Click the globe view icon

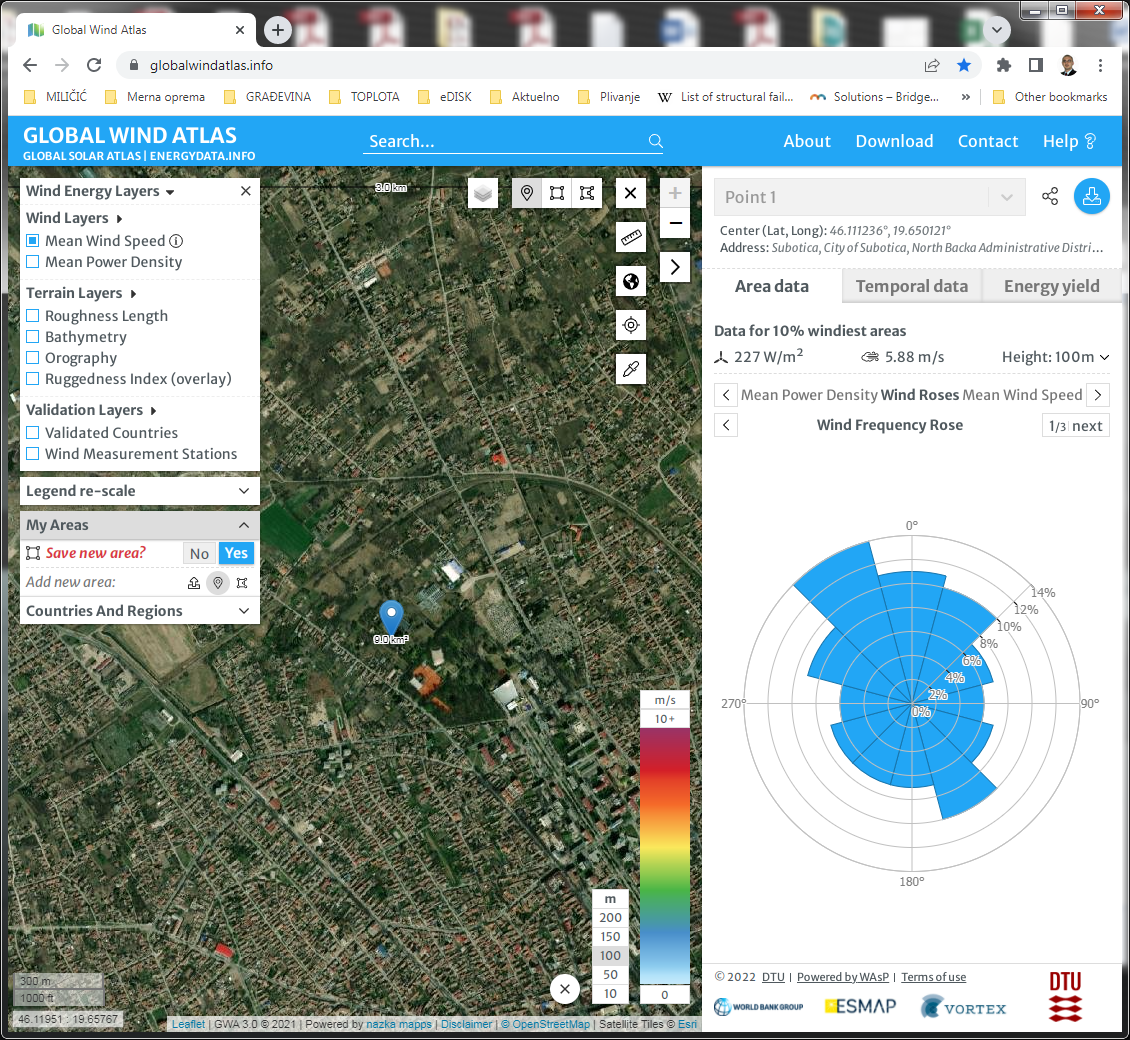(x=630, y=281)
